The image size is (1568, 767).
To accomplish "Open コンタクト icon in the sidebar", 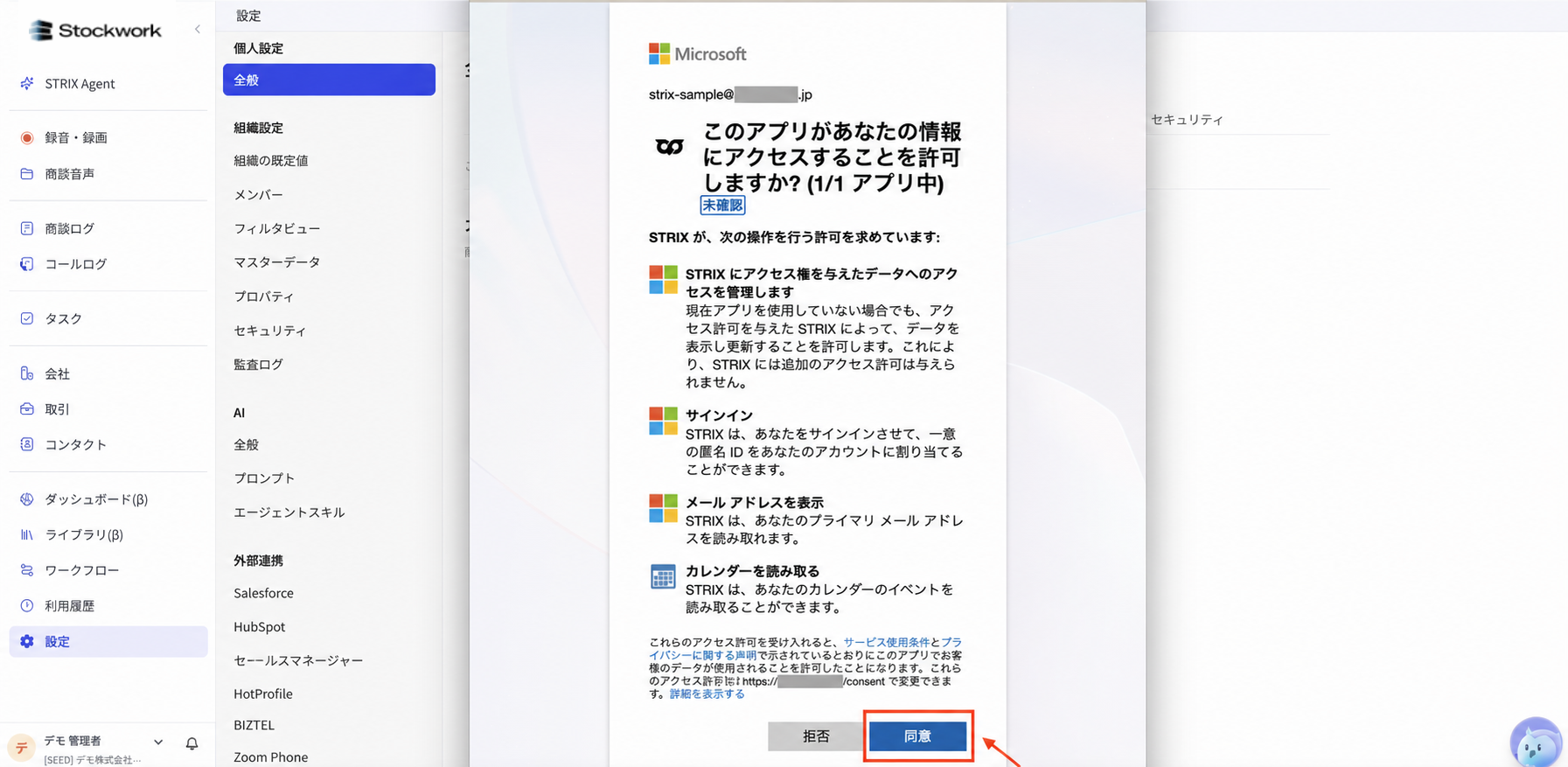I will coord(27,444).
